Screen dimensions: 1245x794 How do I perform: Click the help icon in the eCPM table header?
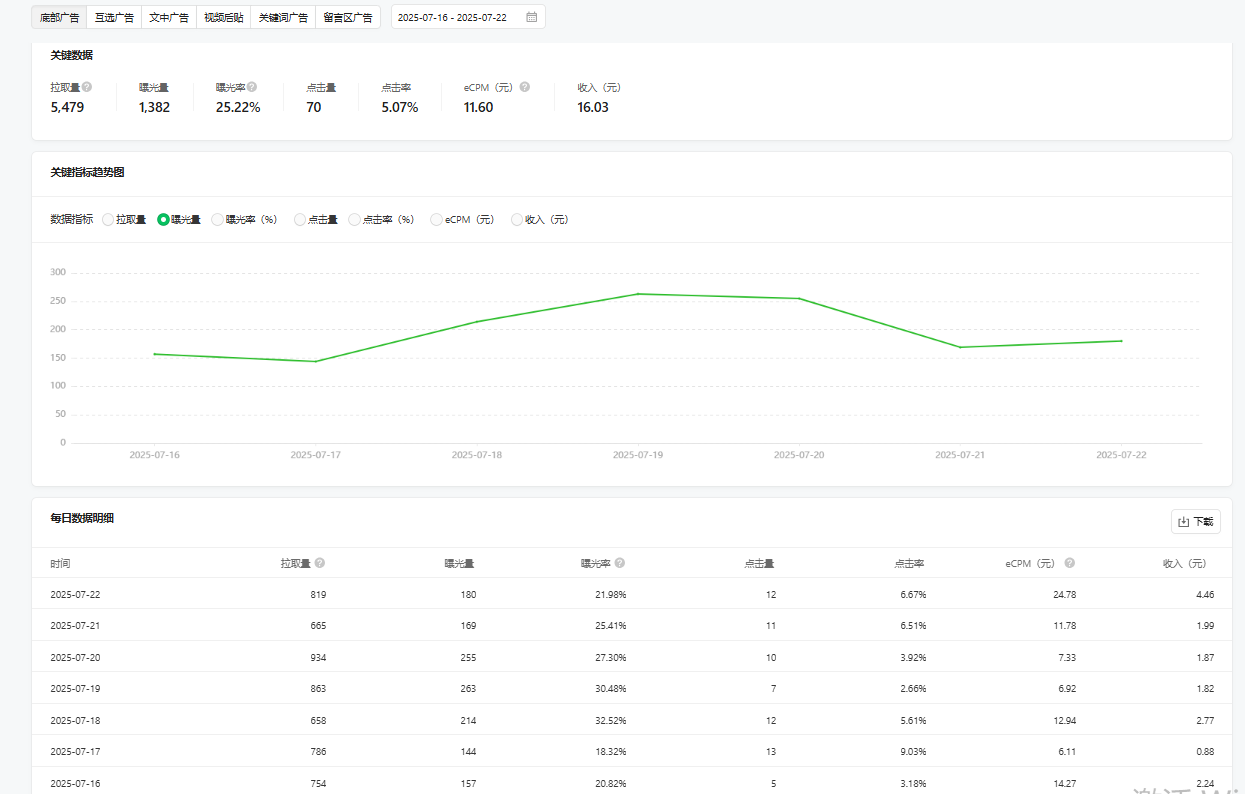[1070, 563]
